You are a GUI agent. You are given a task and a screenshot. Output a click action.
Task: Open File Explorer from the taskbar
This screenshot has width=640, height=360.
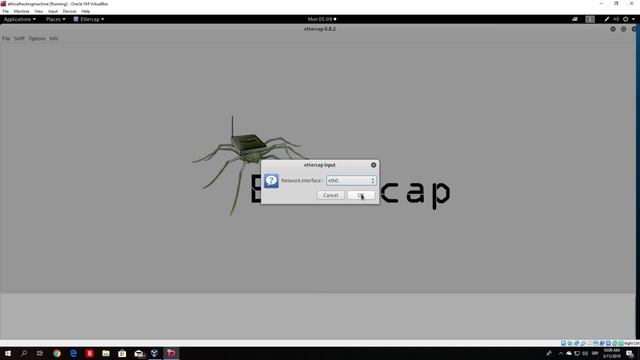(106, 353)
